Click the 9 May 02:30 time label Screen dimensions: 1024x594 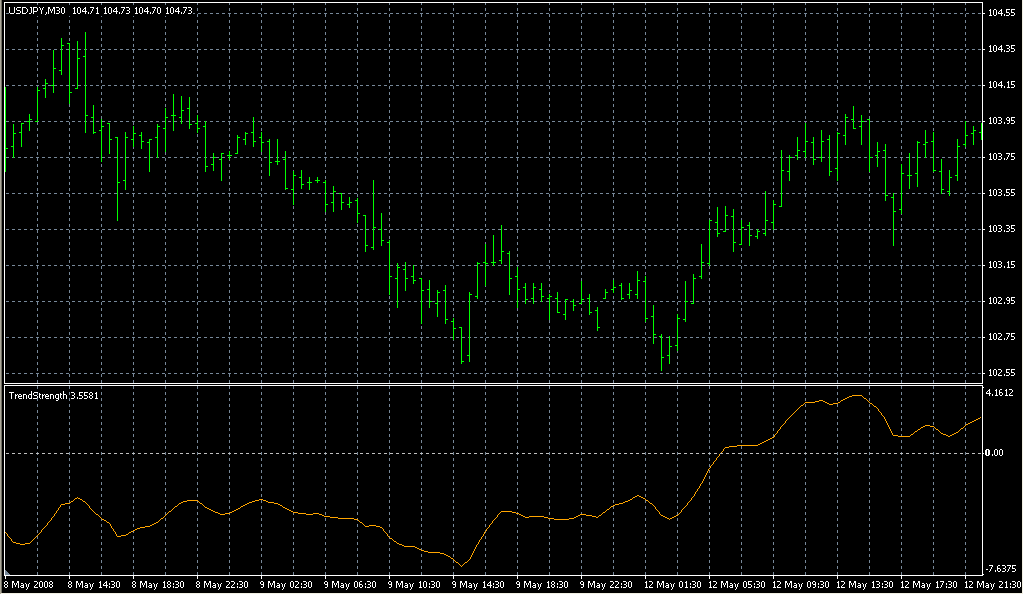click(286, 585)
